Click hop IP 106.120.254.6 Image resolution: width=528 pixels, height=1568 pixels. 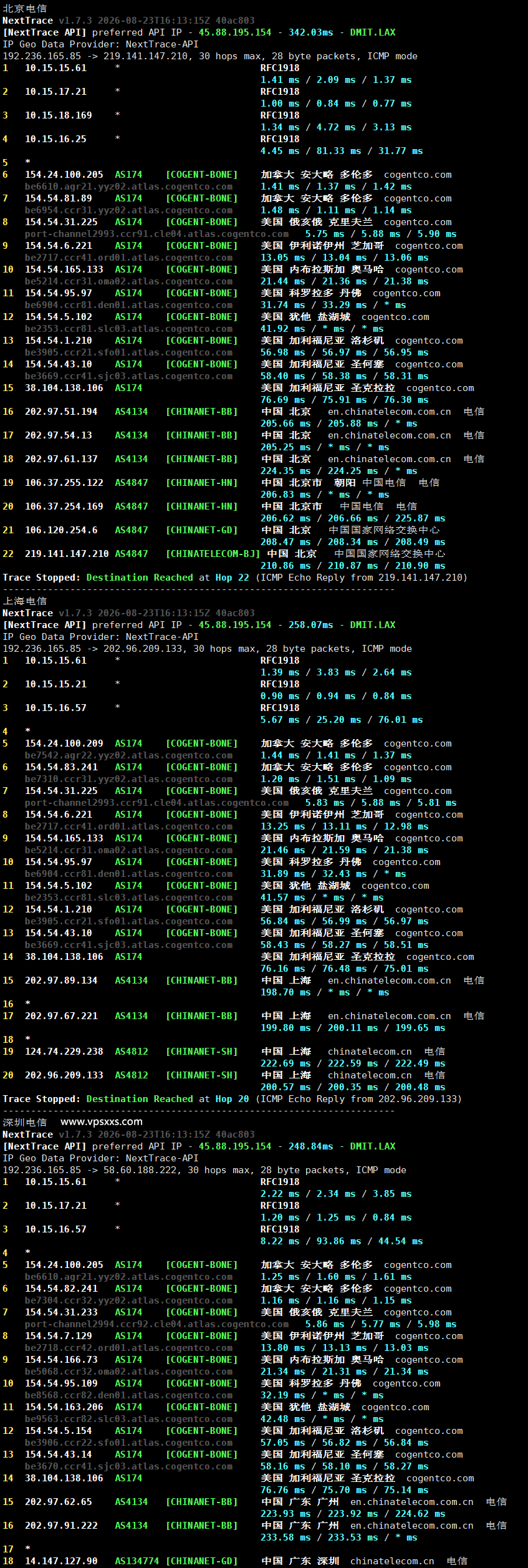pos(61,530)
